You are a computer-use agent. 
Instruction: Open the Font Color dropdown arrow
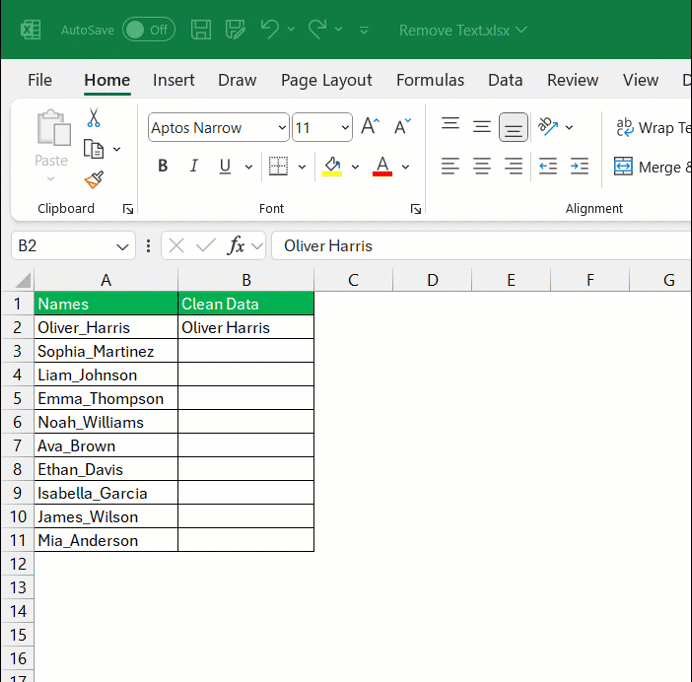pos(406,167)
